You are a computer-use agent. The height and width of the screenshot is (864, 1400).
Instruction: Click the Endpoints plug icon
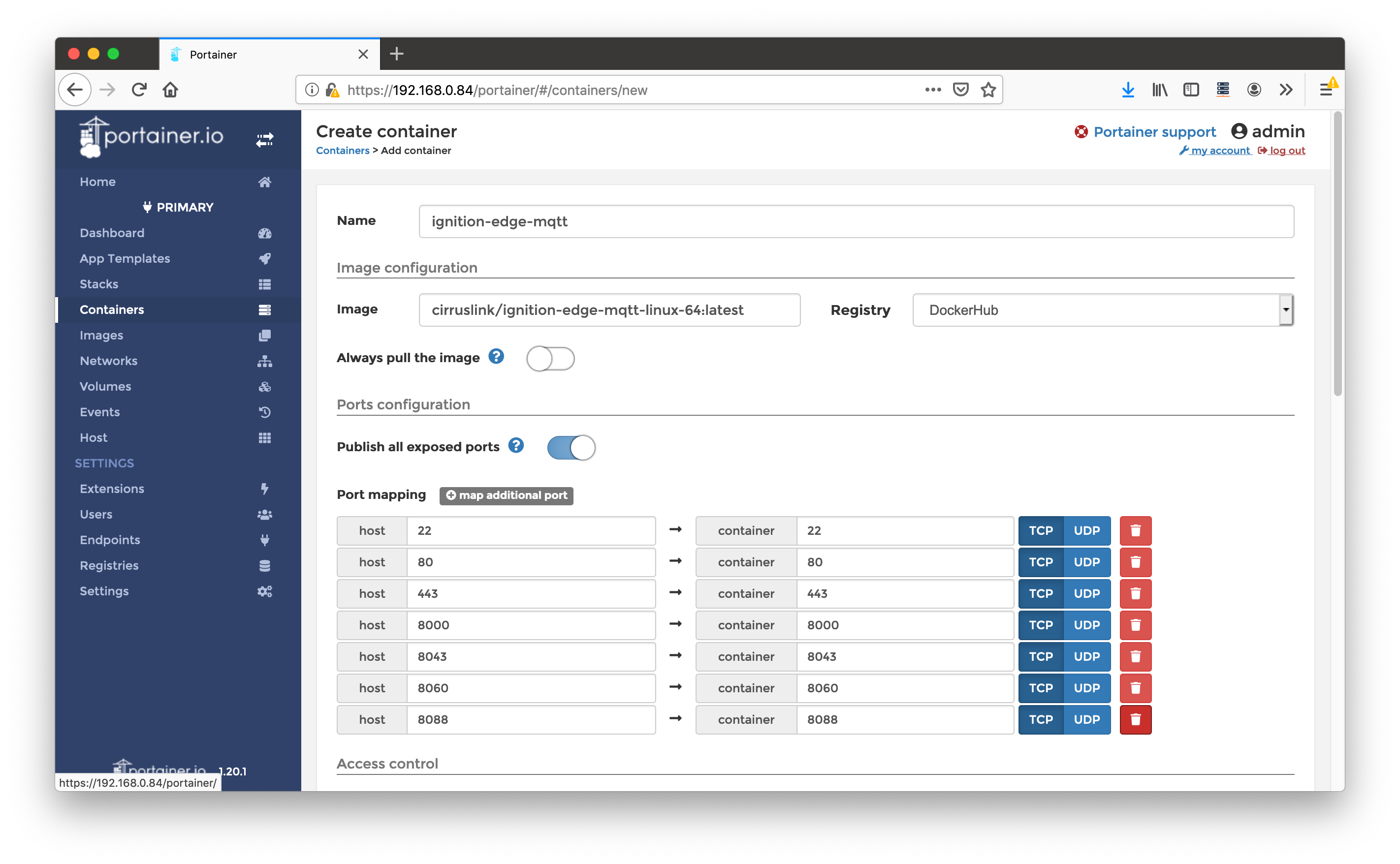tap(264, 540)
